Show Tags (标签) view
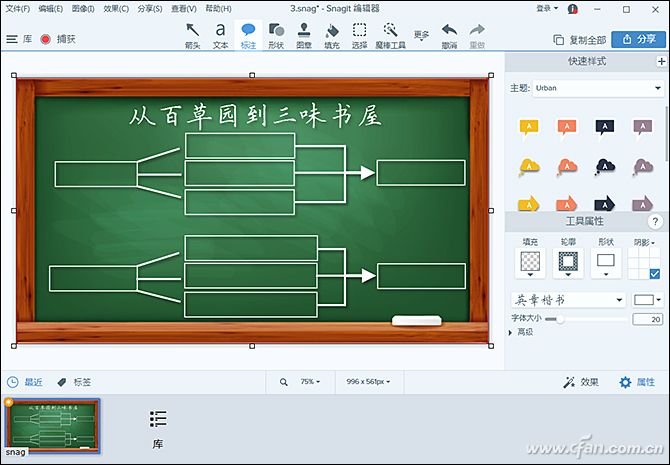This screenshot has height=465, width=670. point(74,382)
